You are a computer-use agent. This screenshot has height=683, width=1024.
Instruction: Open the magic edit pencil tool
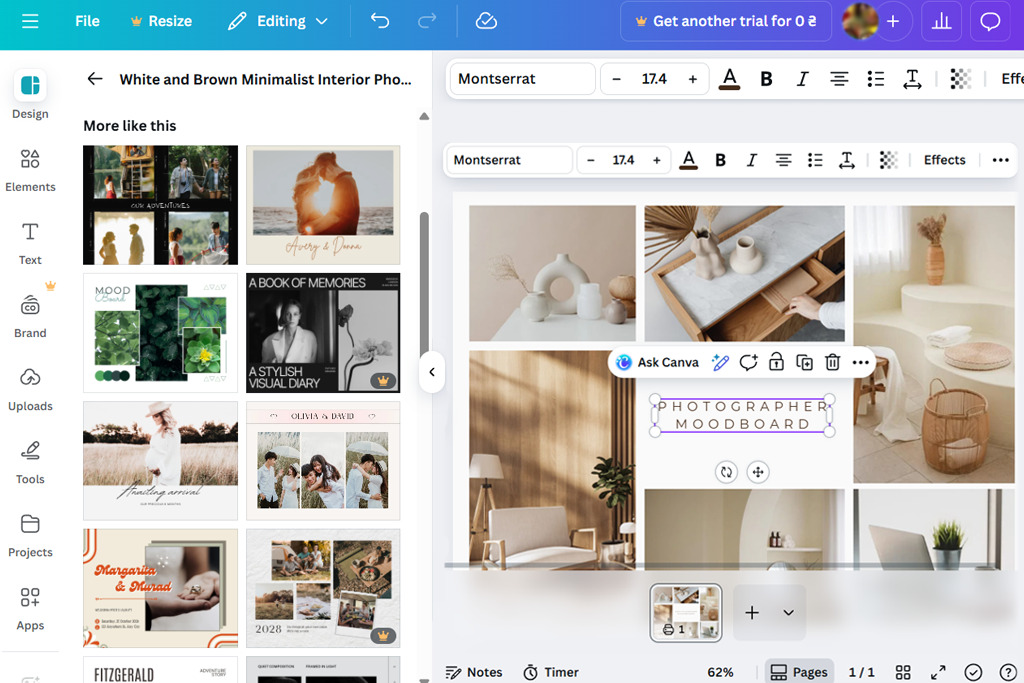point(720,362)
